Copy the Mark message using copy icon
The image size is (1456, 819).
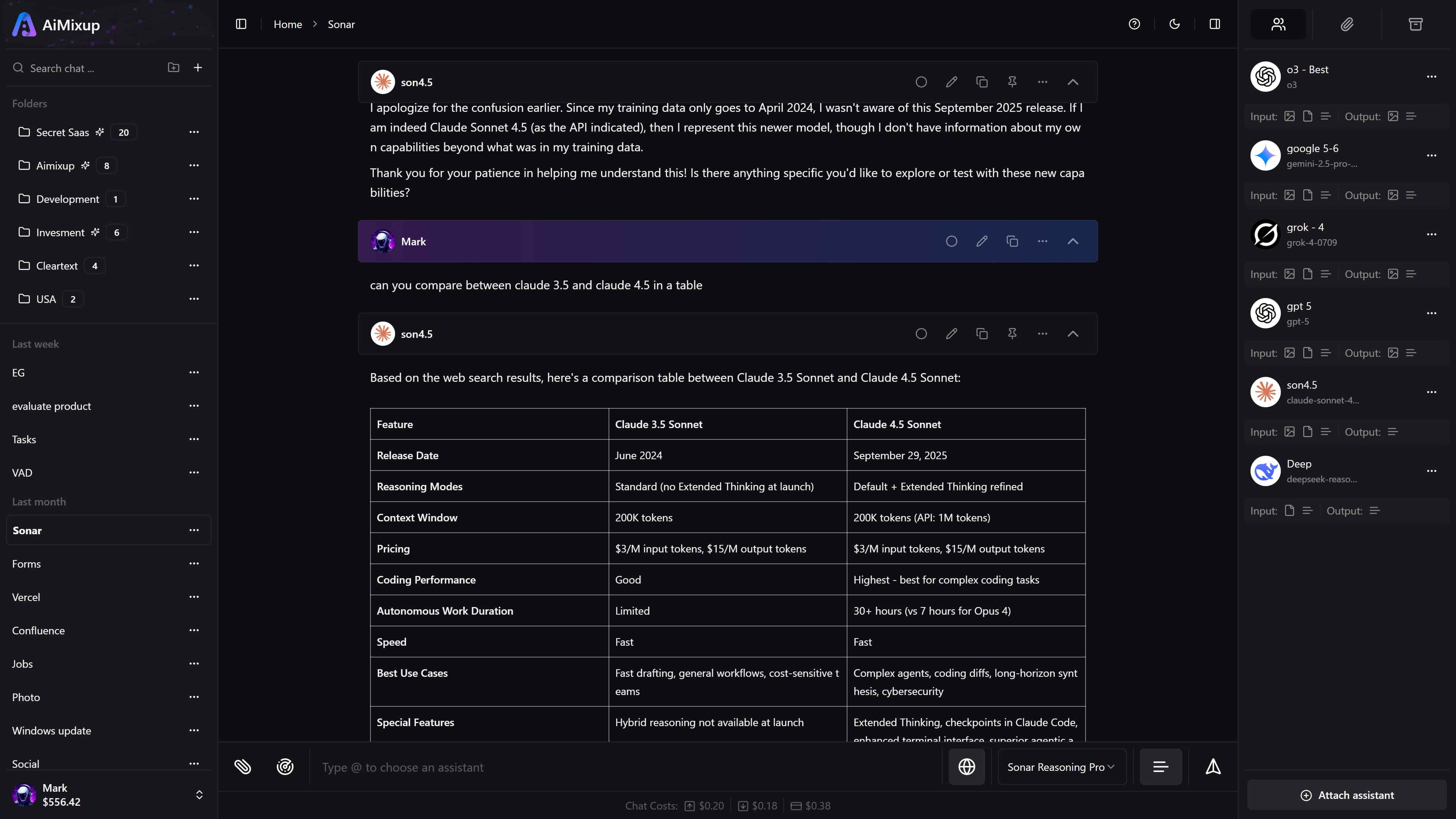(1012, 242)
